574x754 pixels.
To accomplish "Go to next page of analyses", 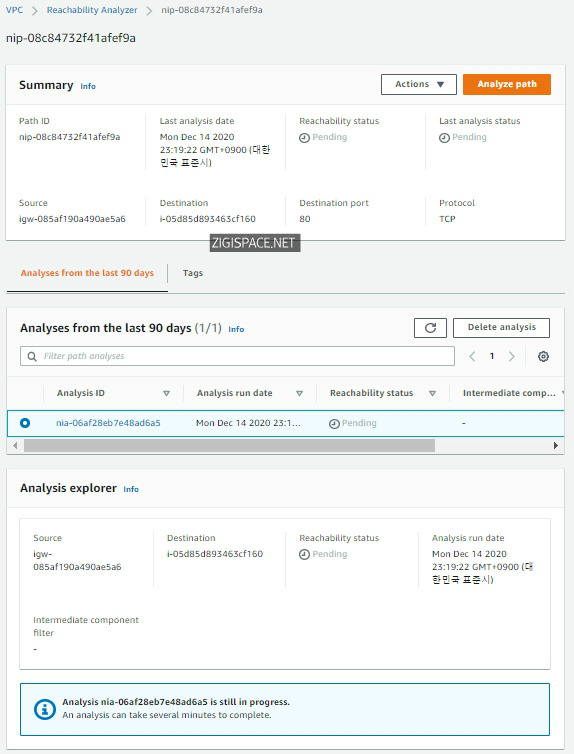I will pos(512,356).
